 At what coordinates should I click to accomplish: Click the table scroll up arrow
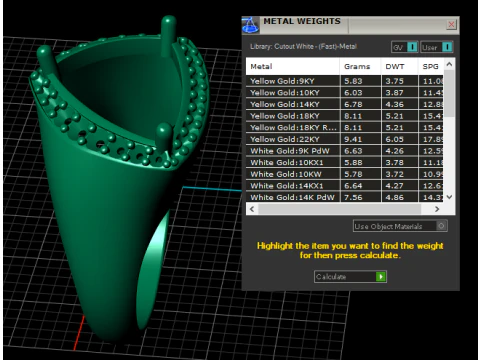449,64
